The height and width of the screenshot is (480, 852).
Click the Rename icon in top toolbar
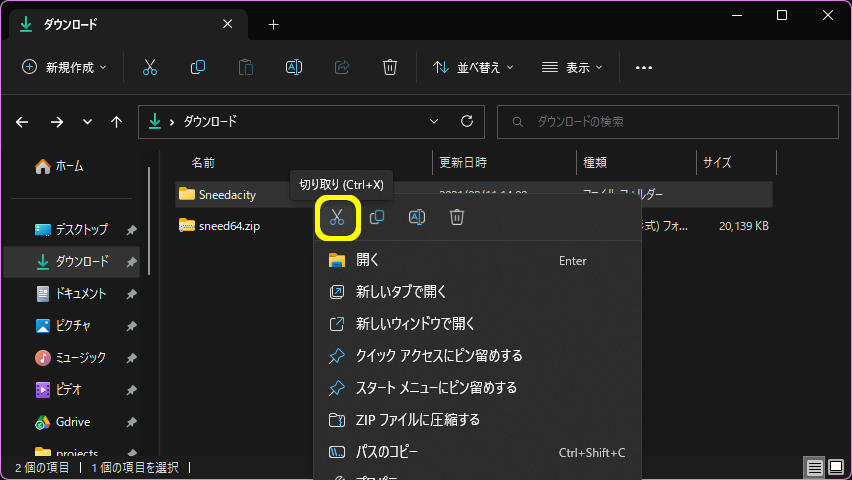(x=294, y=67)
